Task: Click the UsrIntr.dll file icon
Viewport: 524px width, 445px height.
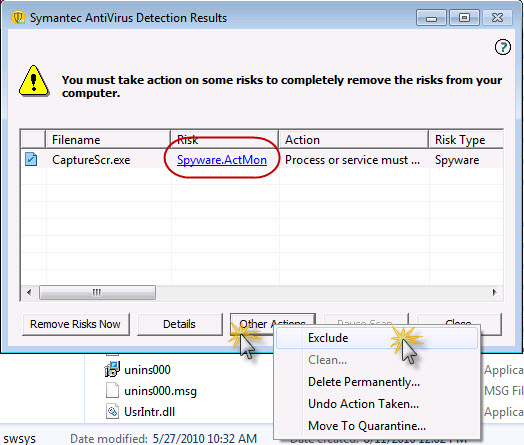Action: coord(112,411)
